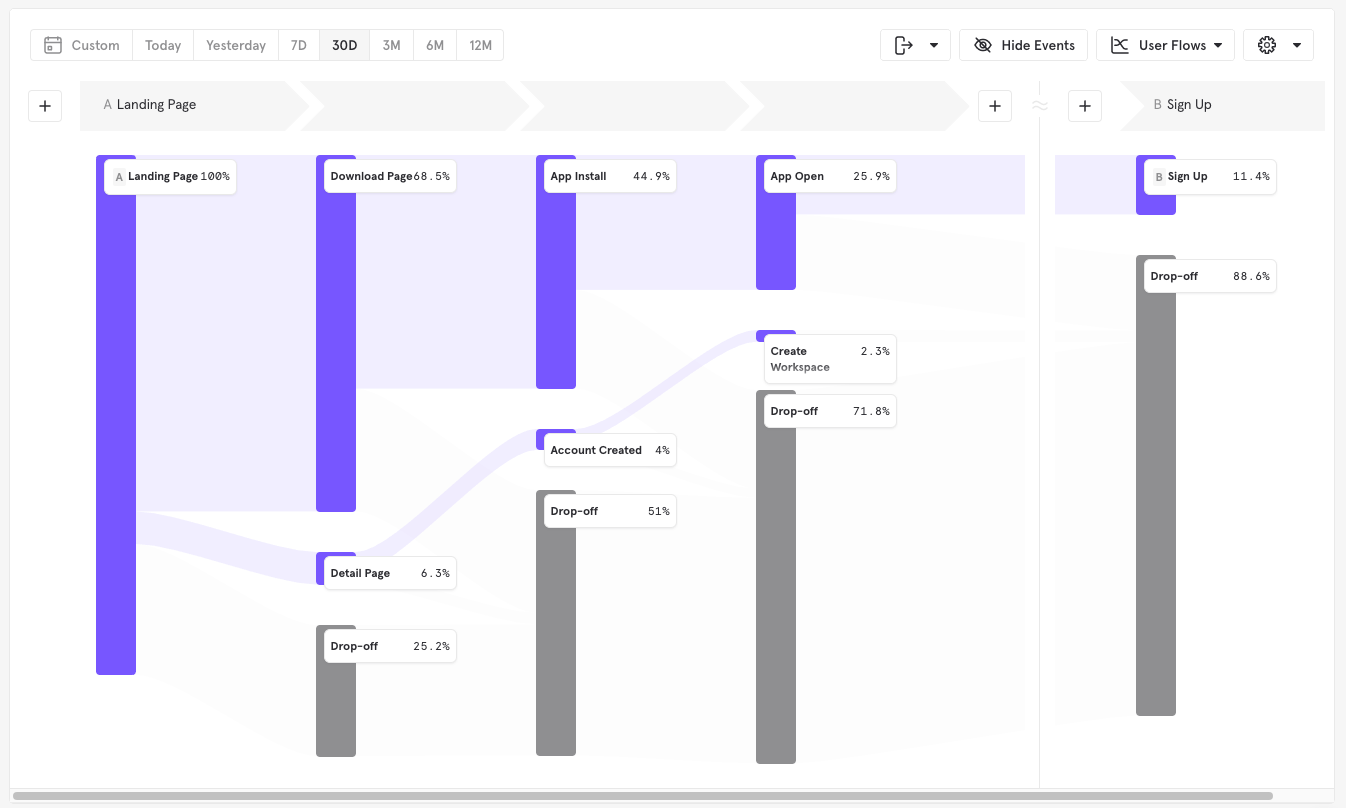Click the export/share icon in the toolbar
This screenshot has width=1346, height=808.
pos(903,44)
